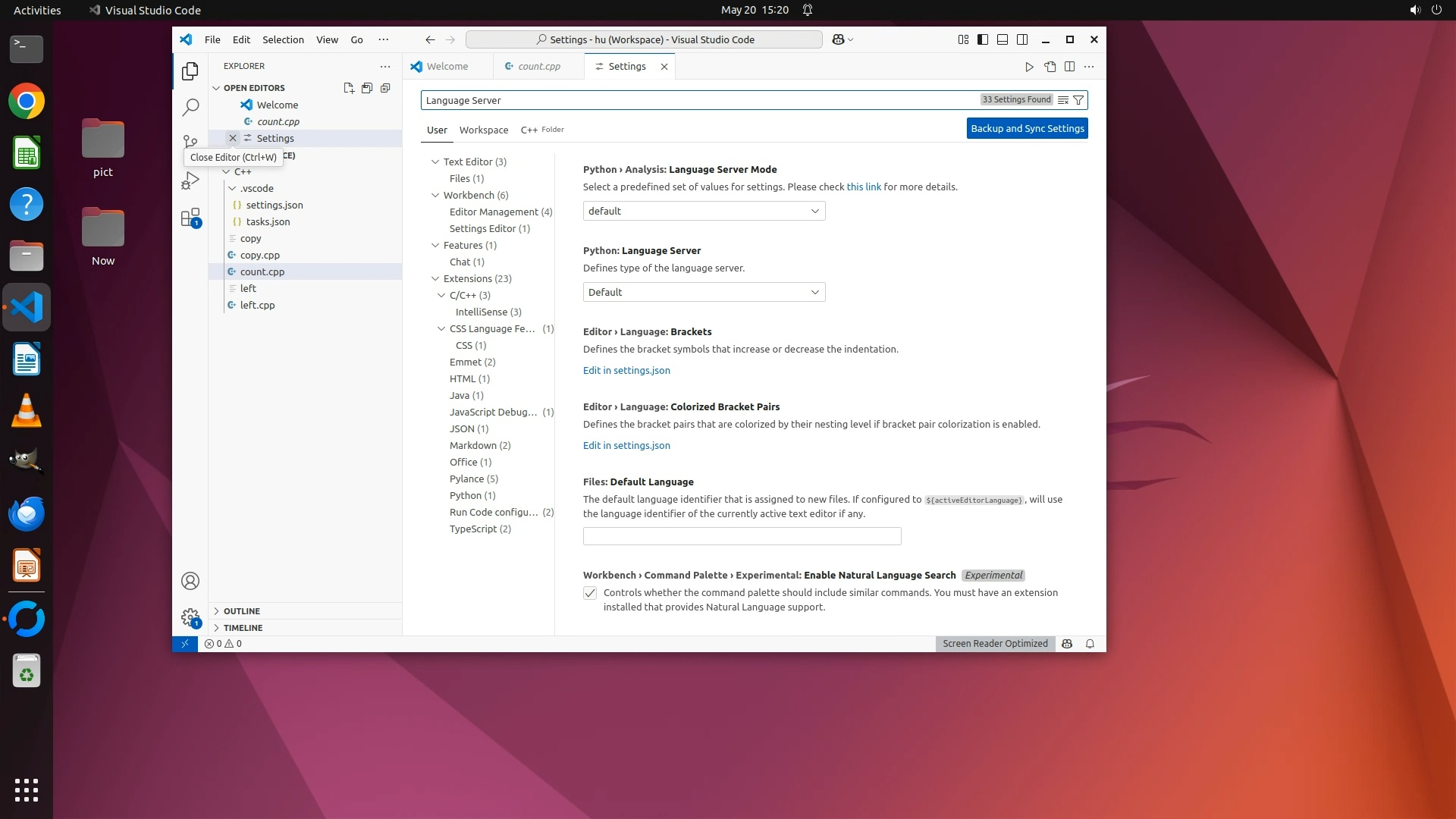The height and width of the screenshot is (819, 1456).
Task: Click the filter settings funnel icon
Action: pyautogui.click(x=1078, y=100)
